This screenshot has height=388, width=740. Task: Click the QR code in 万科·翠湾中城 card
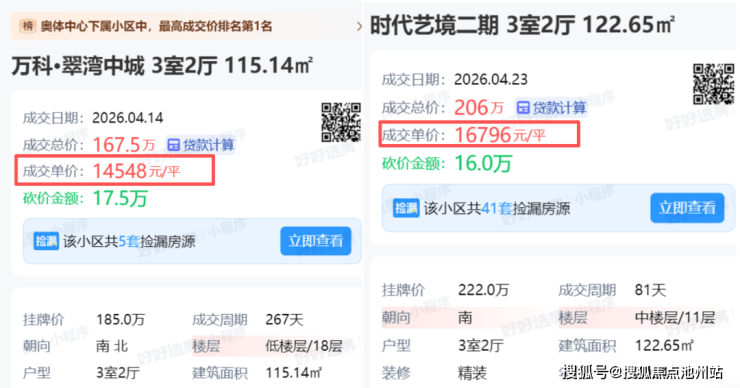click(341, 122)
